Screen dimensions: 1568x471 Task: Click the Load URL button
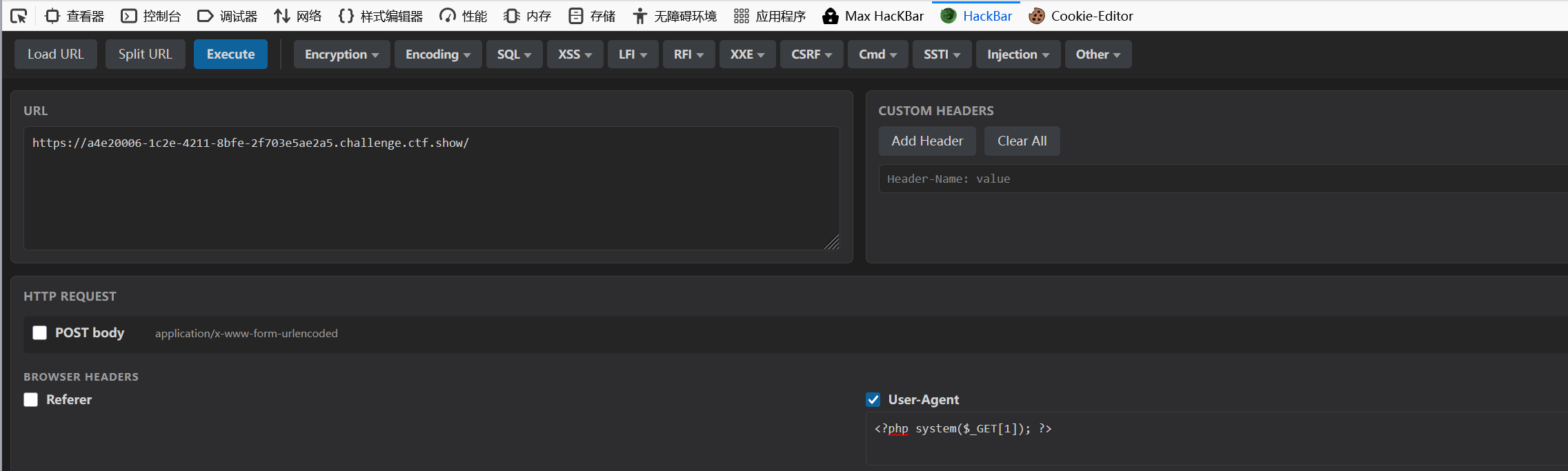[56, 54]
